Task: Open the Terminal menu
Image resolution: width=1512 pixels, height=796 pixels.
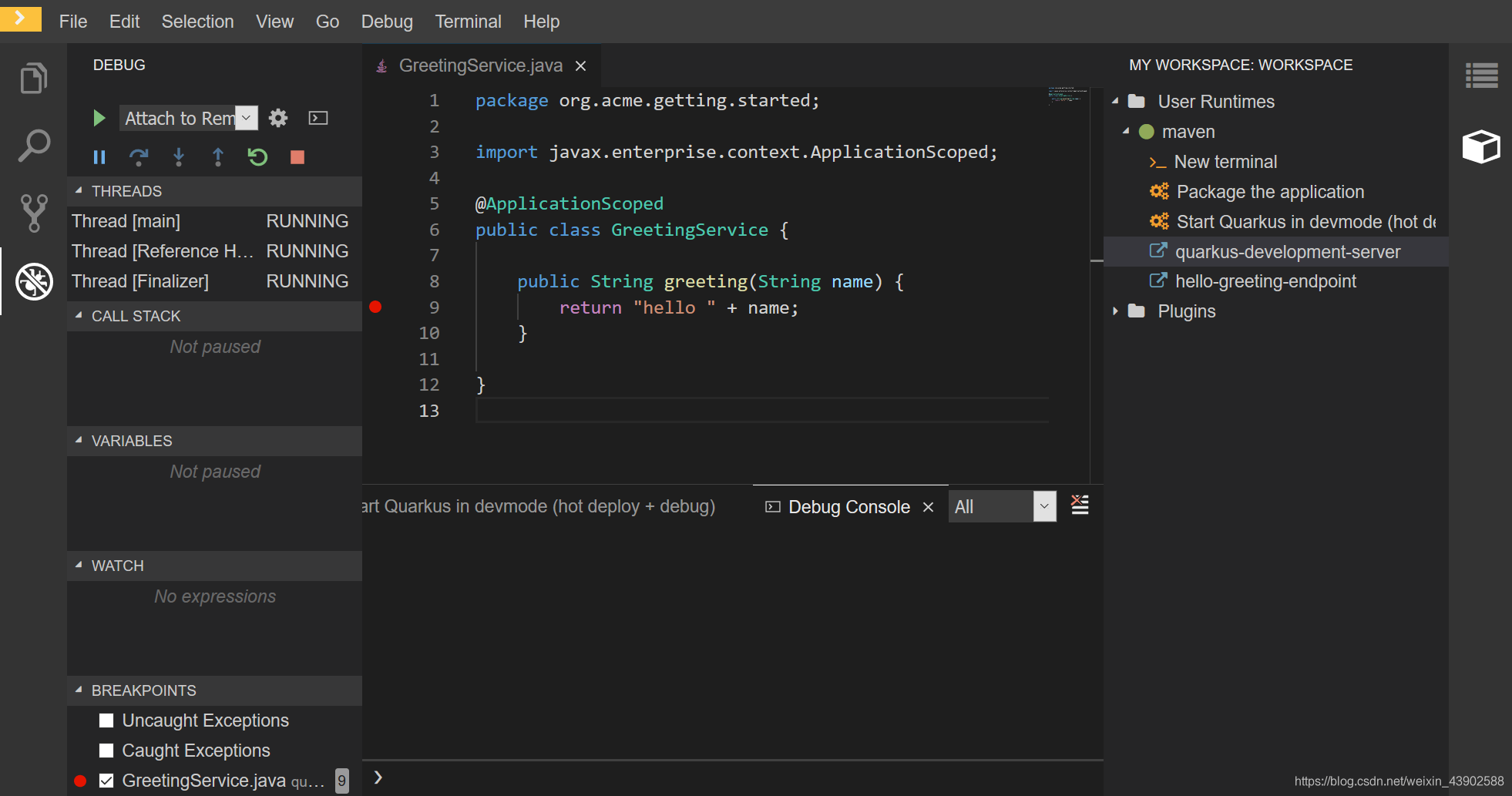Action: click(x=468, y=22)
